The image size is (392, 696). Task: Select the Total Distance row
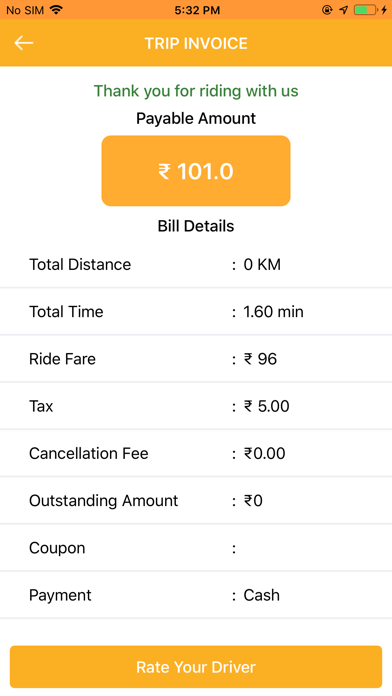[196, 265]
